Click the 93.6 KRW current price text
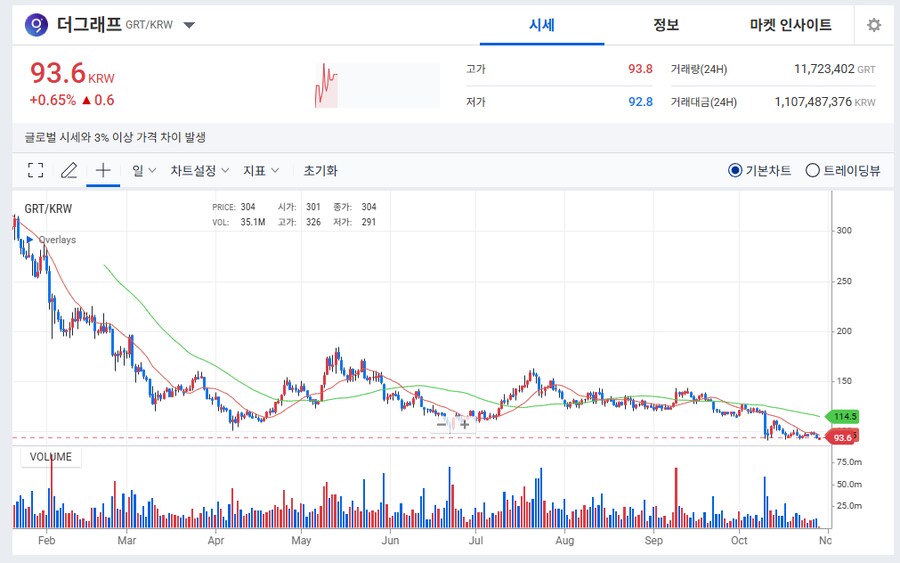This screenshot has height=563, width=900. click(72, 73)
